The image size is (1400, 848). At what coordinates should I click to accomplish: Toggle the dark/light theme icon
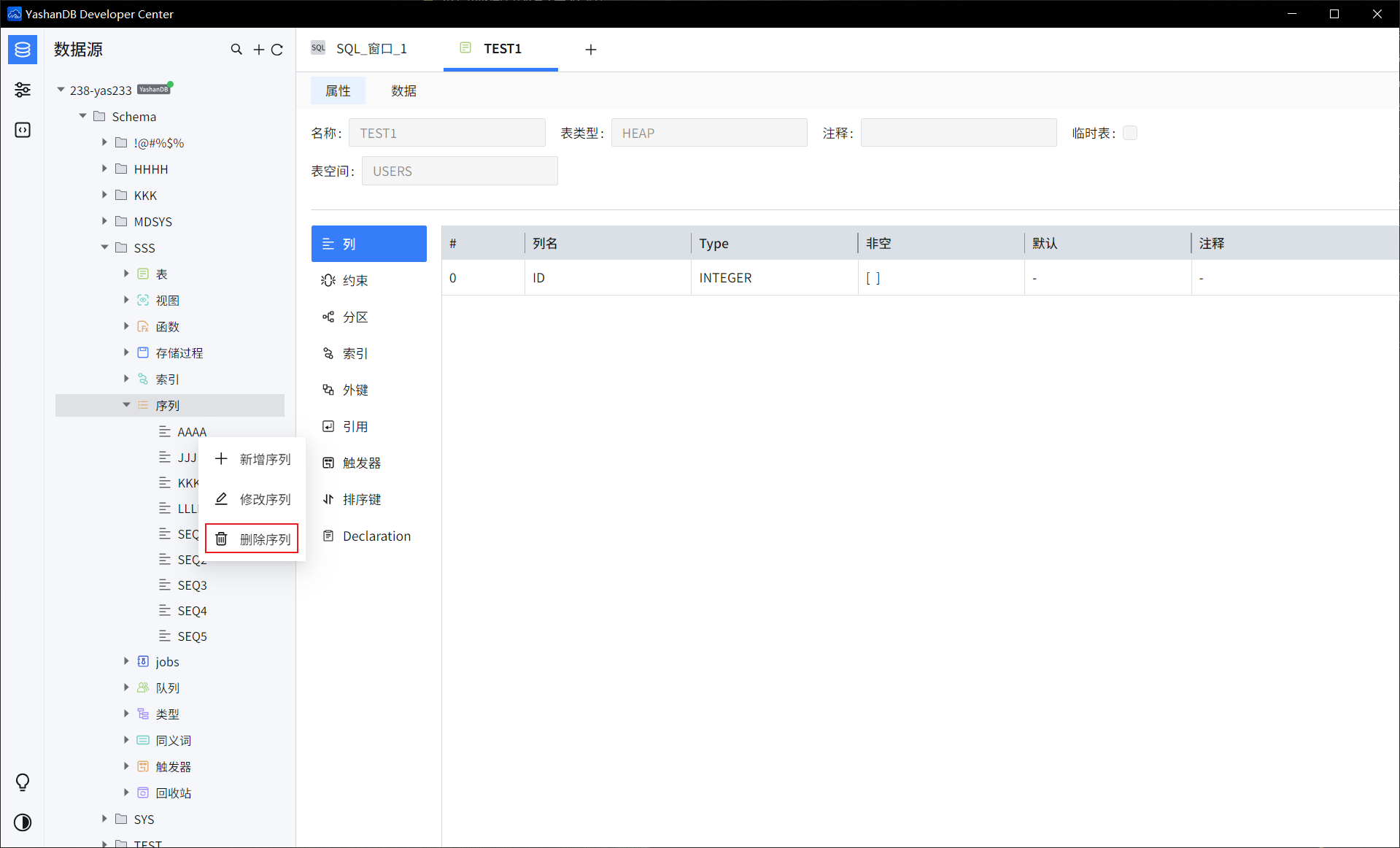pos(23,822)
